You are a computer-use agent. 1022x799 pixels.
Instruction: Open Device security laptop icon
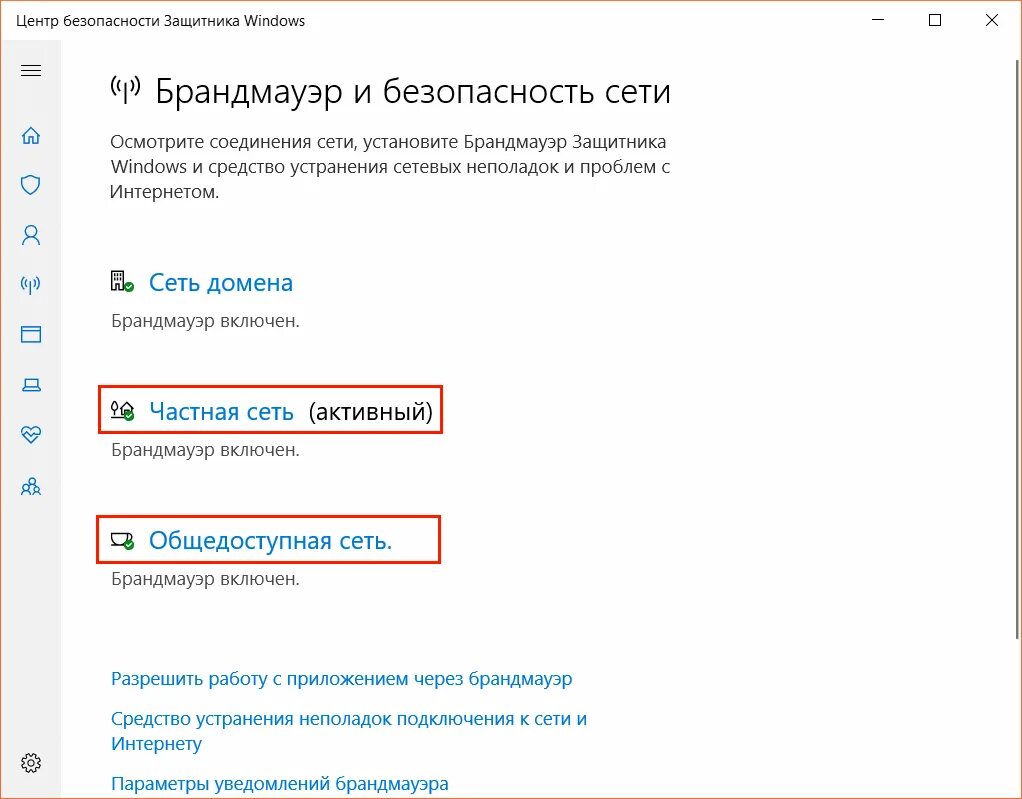(31, 385)
